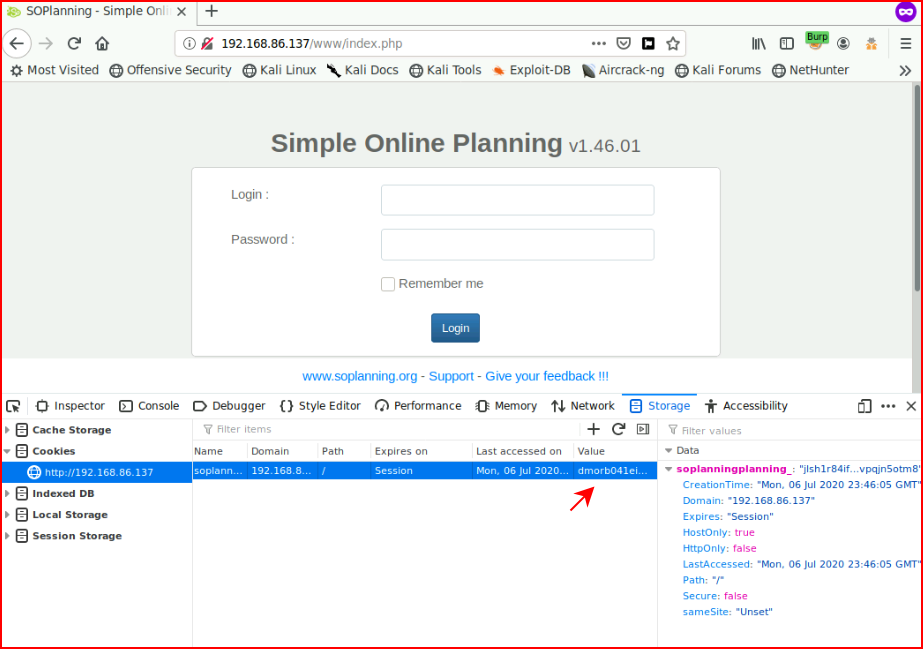923x649 pixels.
Task: Switch to the Memory tab
Action: 506,406
